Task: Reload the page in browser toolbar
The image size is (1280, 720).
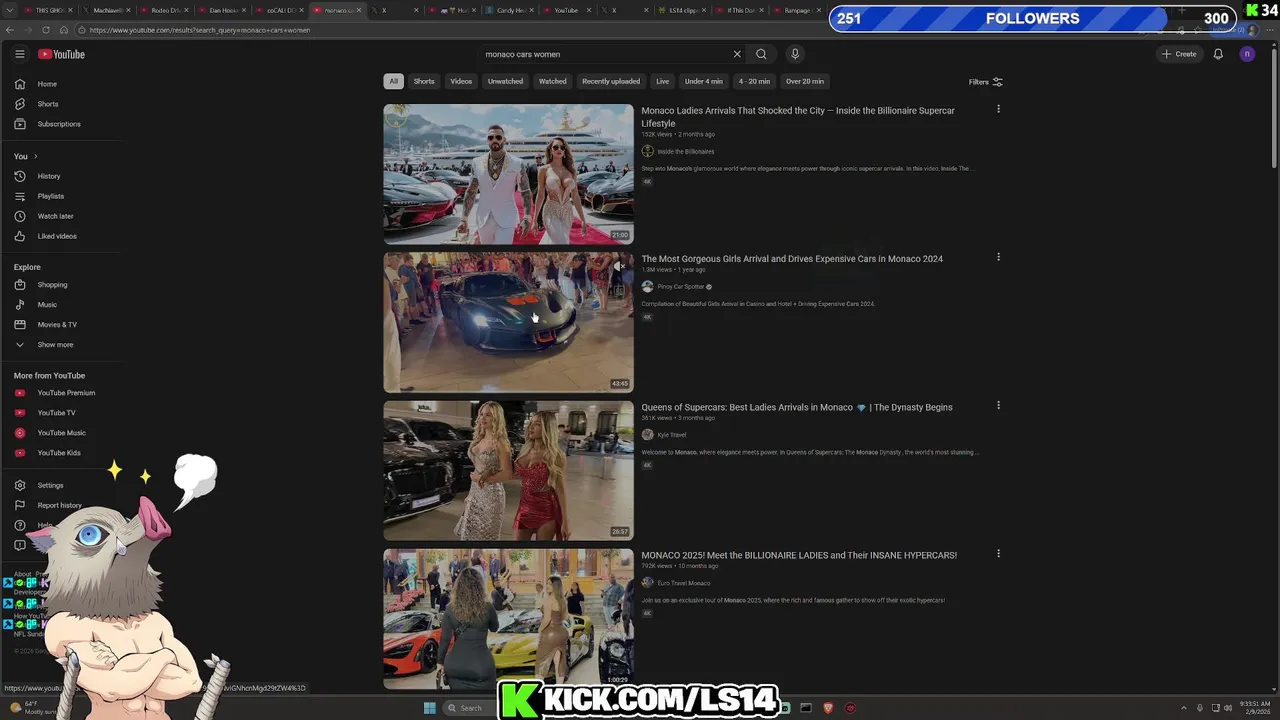Action: pos(46,30)
